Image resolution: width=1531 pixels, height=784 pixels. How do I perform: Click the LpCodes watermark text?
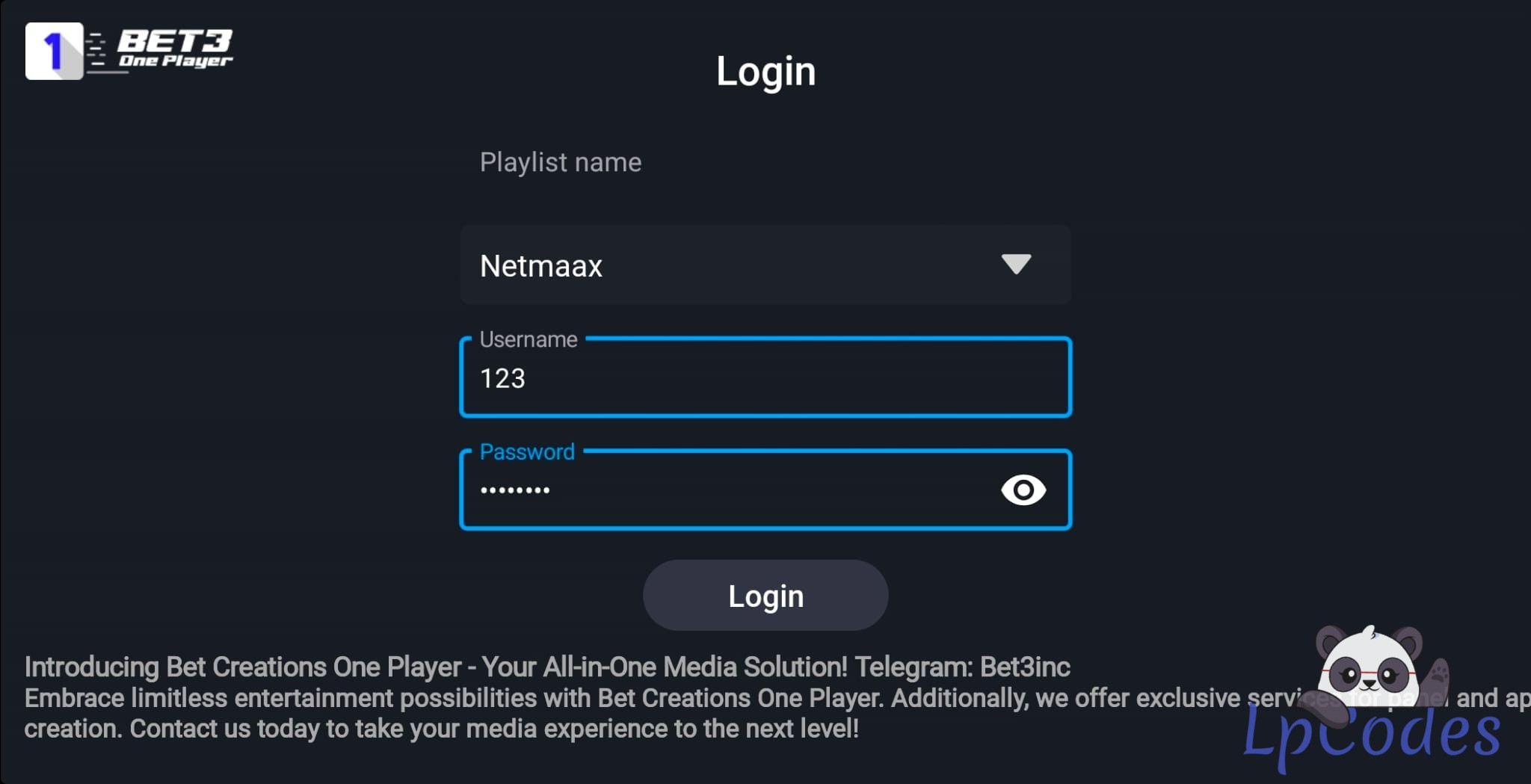1371,733
